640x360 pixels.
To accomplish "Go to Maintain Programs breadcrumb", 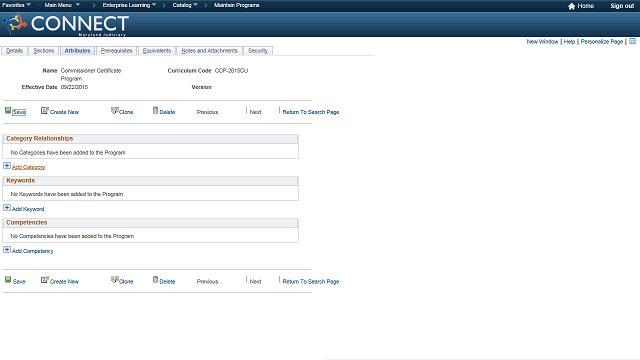I will pos(236,5).
